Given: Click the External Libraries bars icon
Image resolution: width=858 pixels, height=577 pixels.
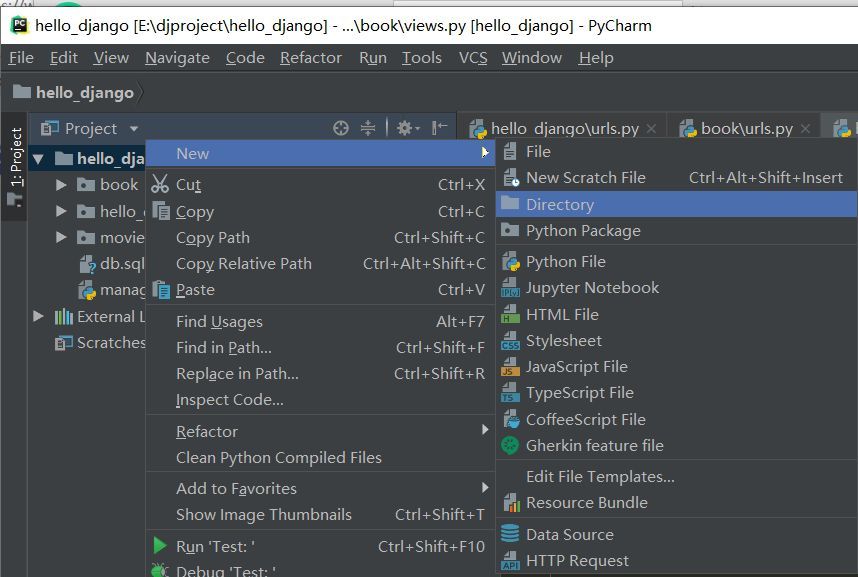Looking at the screenshot, I should click(x=63, y=316).
